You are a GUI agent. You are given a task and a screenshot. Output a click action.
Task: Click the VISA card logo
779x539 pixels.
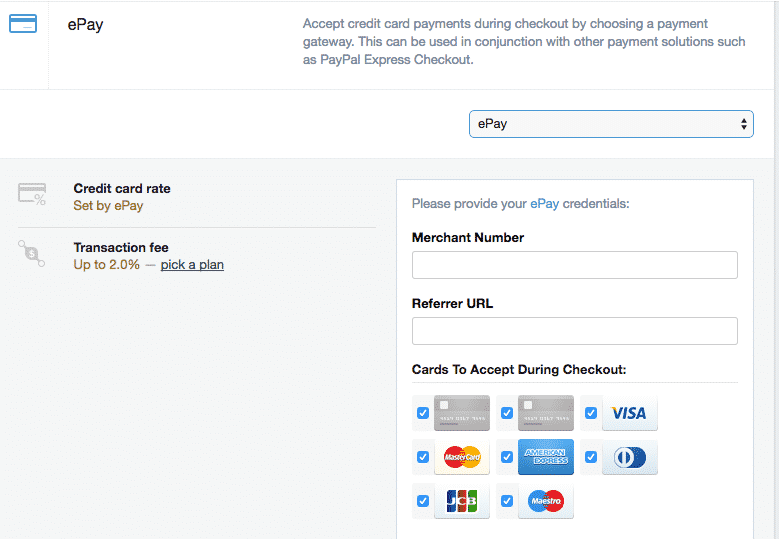pyautogui.click(x=629, y=413)
